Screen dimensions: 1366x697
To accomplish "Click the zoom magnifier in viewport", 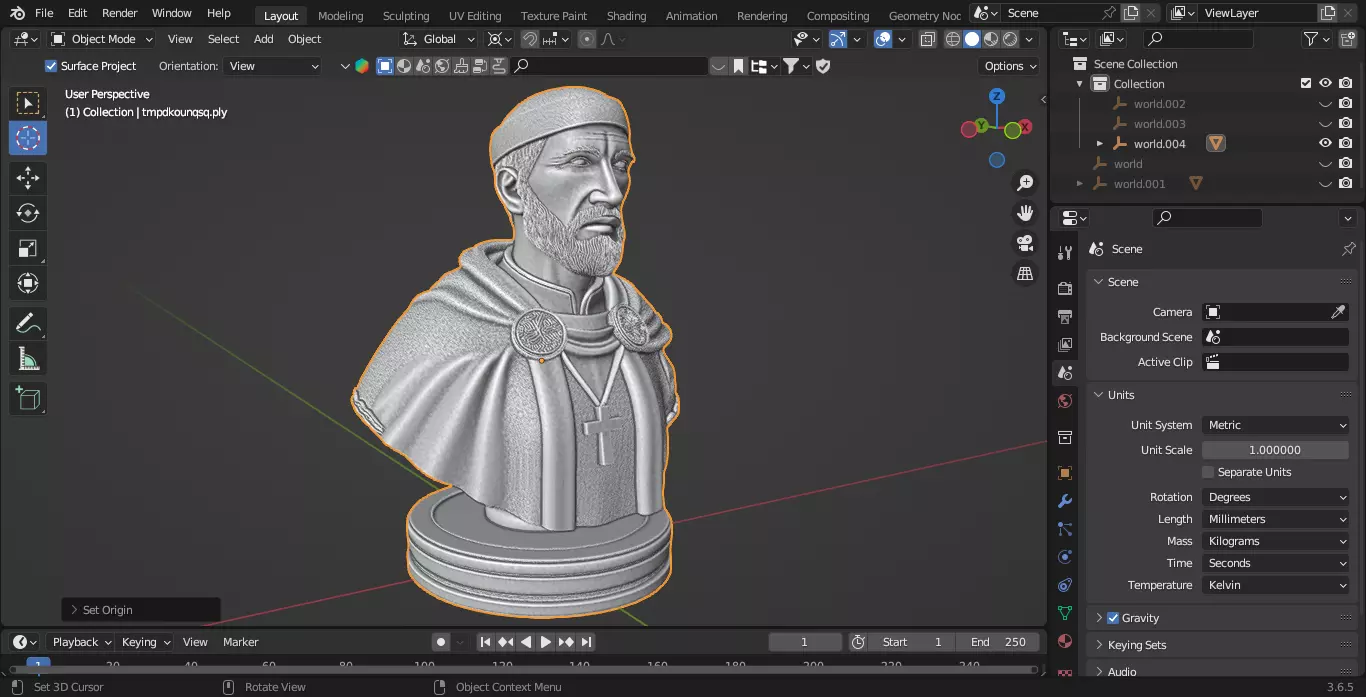I will (x=1025, y=183).
